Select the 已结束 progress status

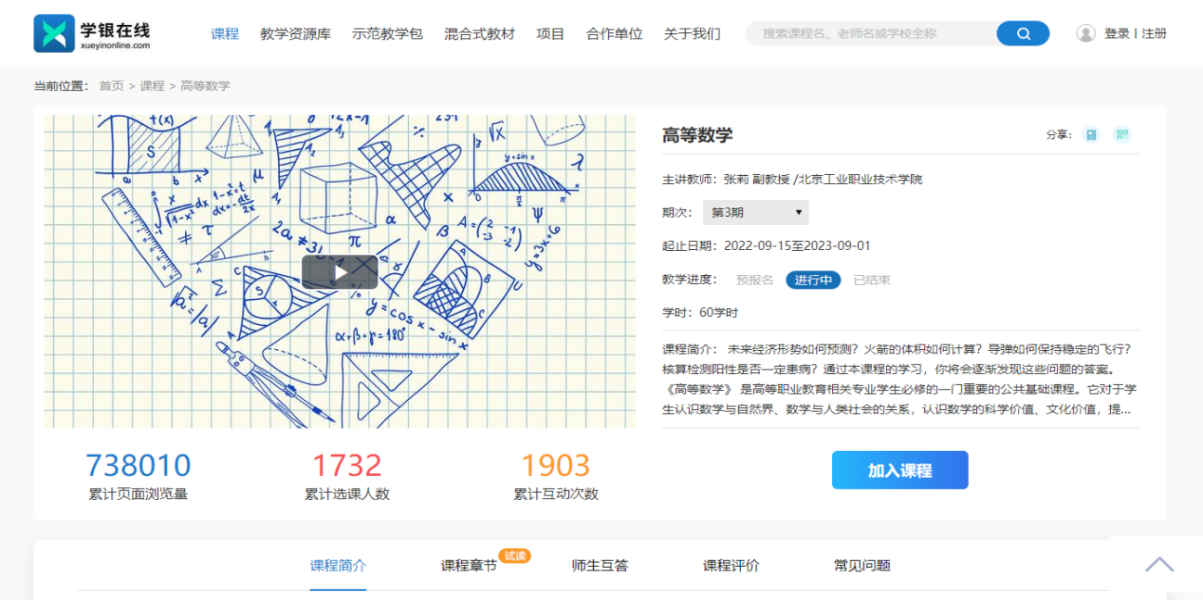click(871, 280)
